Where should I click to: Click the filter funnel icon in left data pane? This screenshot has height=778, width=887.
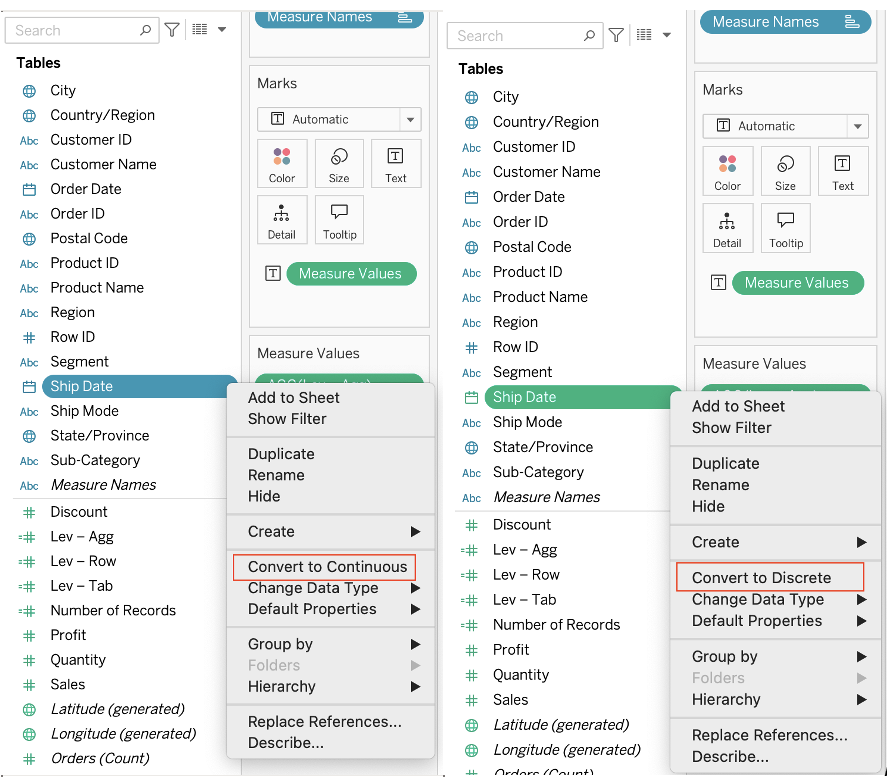172,29
